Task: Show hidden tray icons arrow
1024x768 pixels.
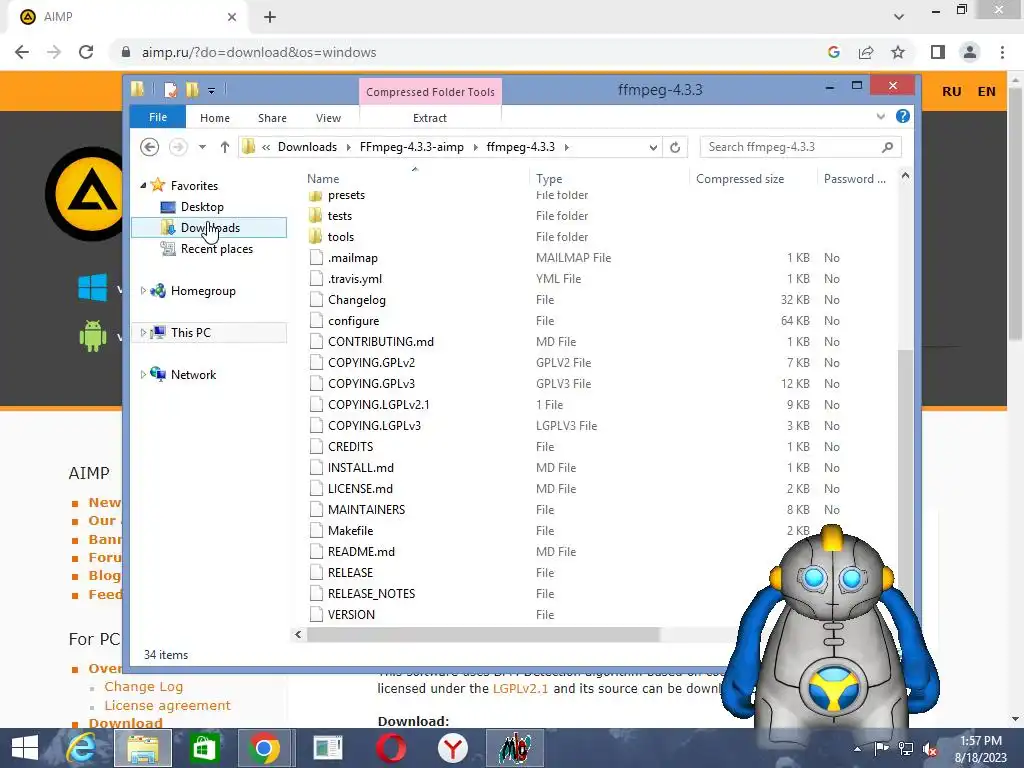Action: [857, 748]
